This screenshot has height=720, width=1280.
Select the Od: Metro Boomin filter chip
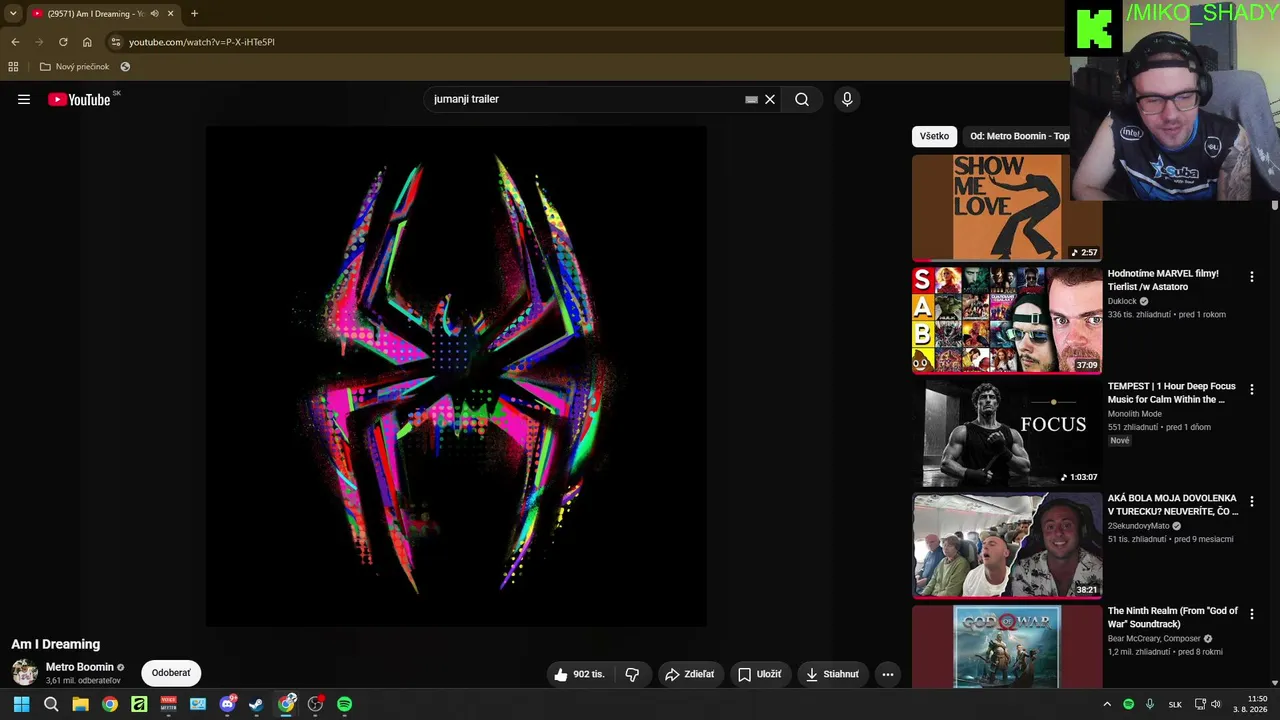click(x=1016, y=136)
